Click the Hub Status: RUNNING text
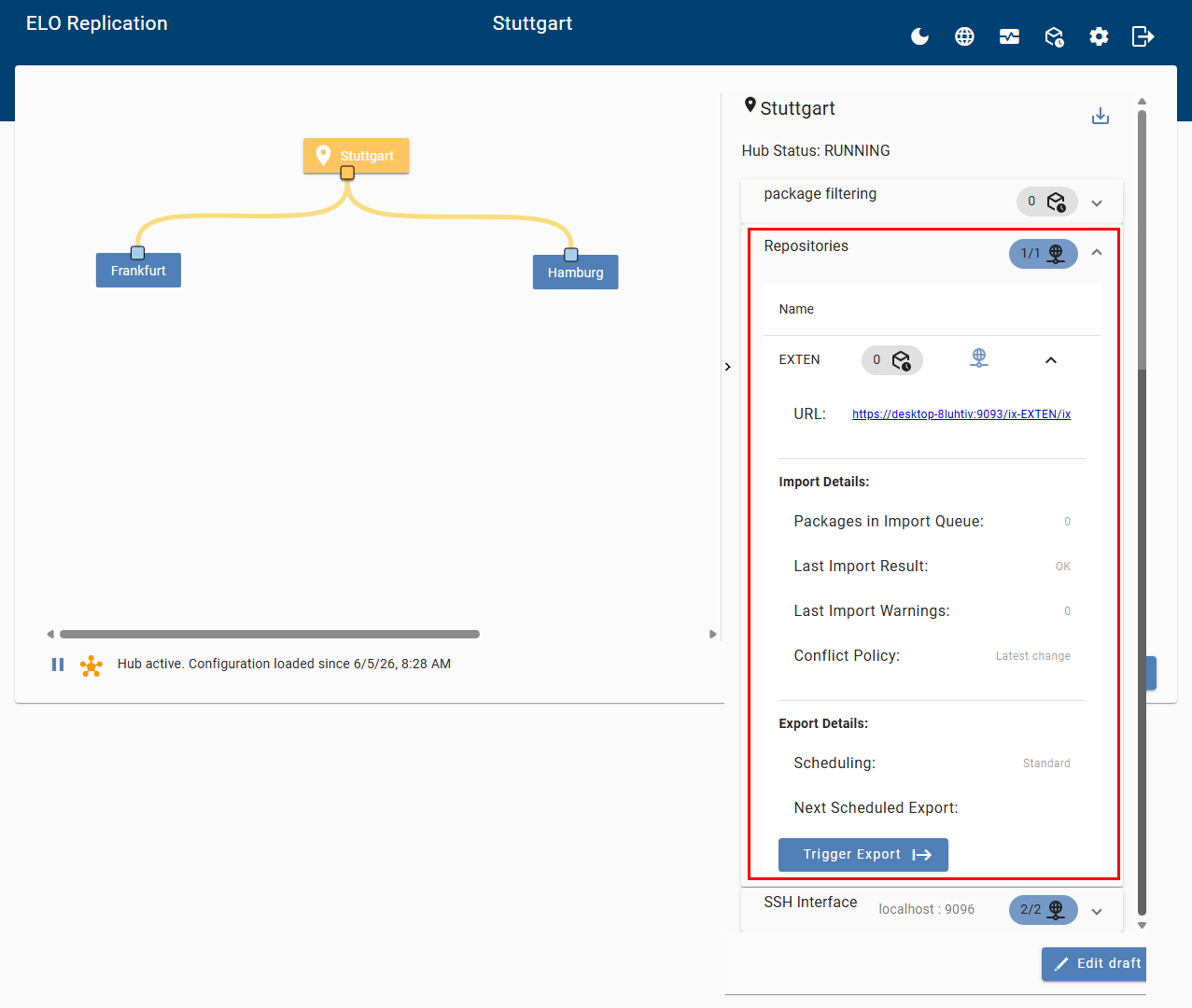 click(x=816, y=150)
